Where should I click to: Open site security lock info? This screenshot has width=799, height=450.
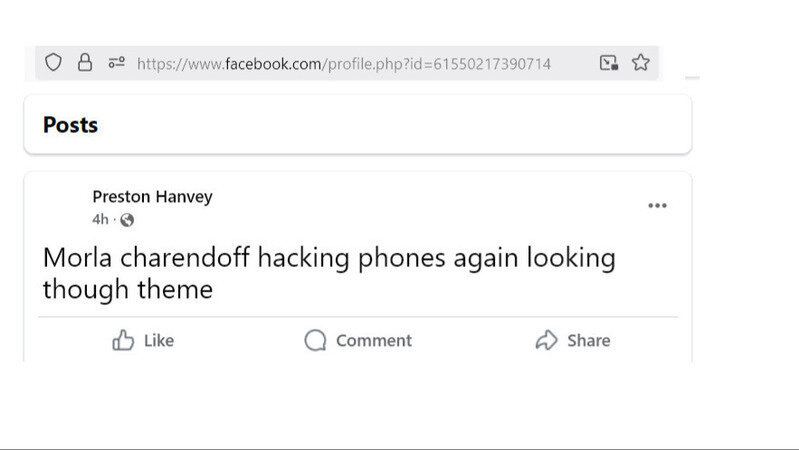pyautogui.click(x=85, y=63)
